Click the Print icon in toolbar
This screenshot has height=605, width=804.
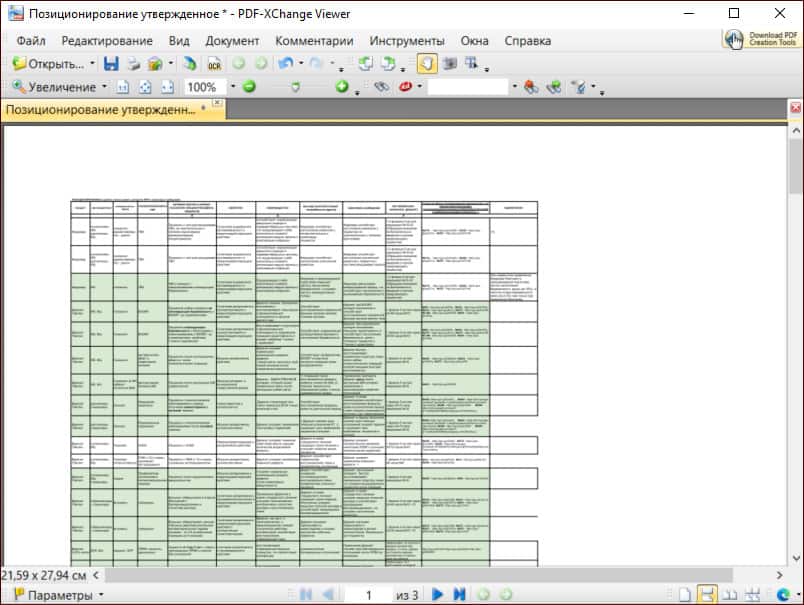pos(133,63)
